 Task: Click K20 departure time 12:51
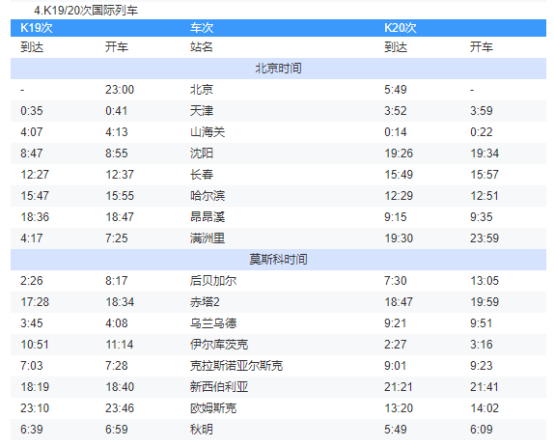484,195
